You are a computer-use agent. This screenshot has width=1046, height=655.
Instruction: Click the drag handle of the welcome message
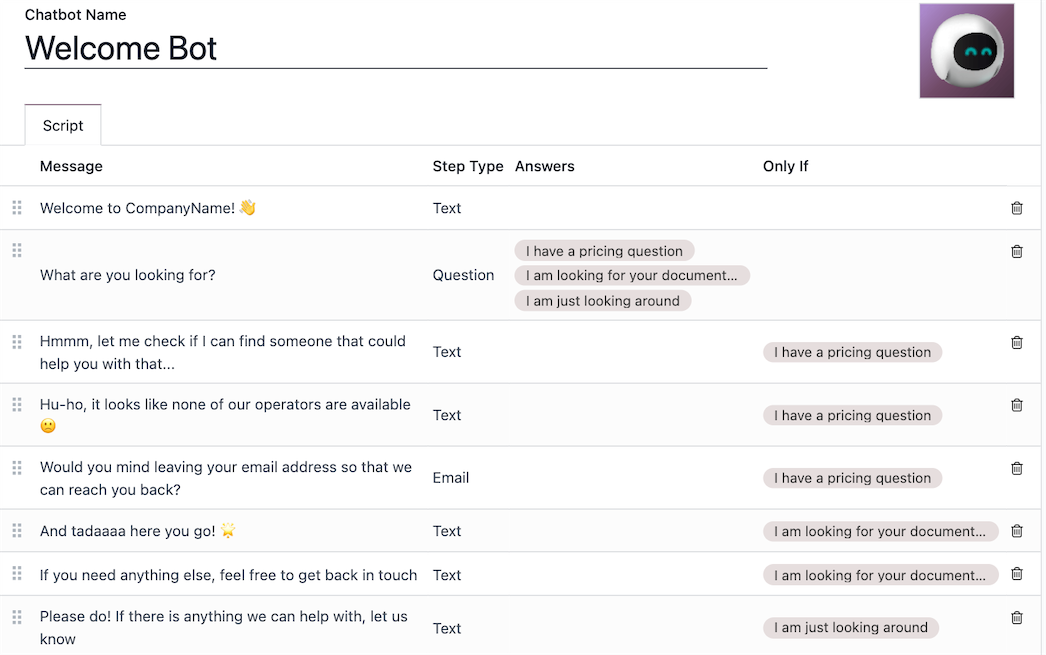pyautogui.click(x=16, y=208)
